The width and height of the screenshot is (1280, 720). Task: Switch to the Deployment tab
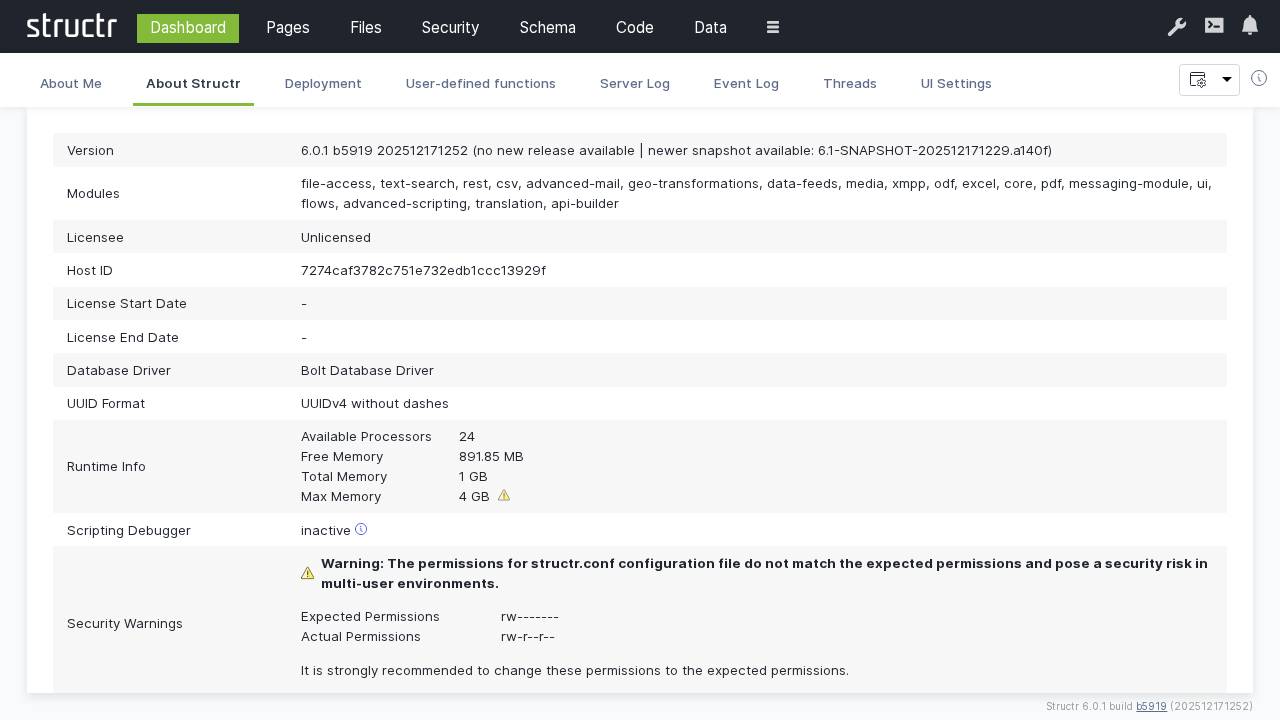(323, 84)
